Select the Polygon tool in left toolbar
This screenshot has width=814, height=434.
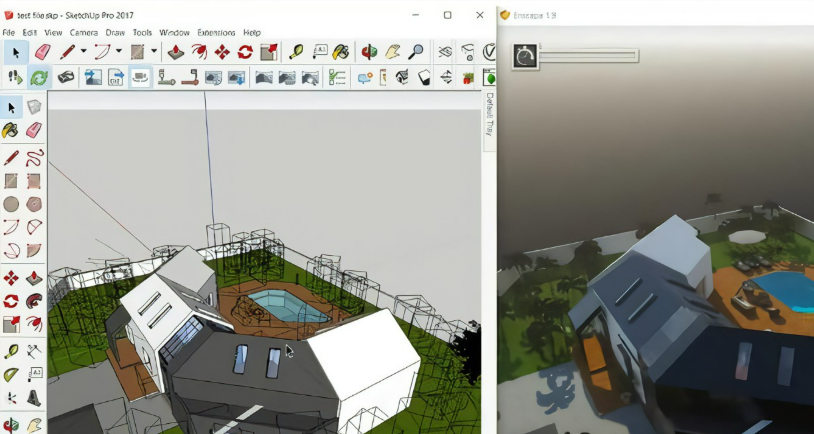point(34,204)
